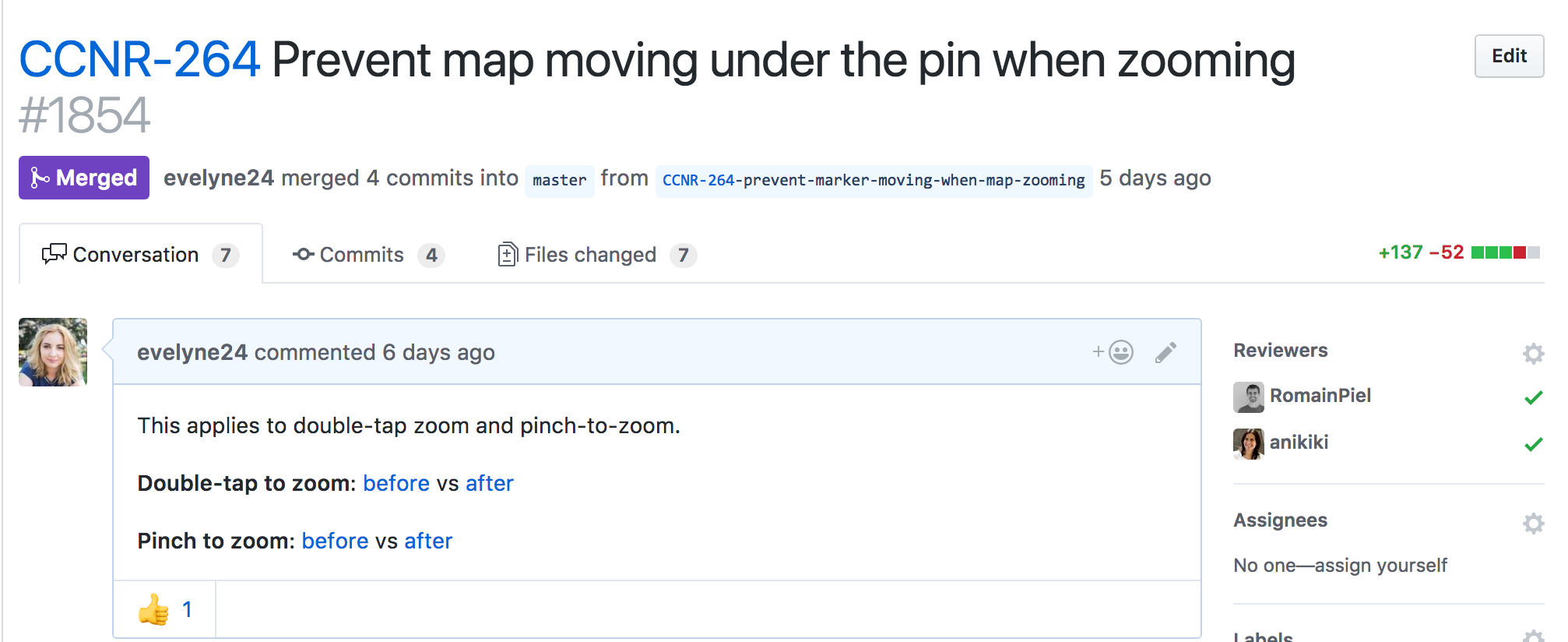The width and height of the screenshot is (1568, 642).
Task: Click the anikiki reviewer name
Action: pyautogui.click(x=1299, y=443)
